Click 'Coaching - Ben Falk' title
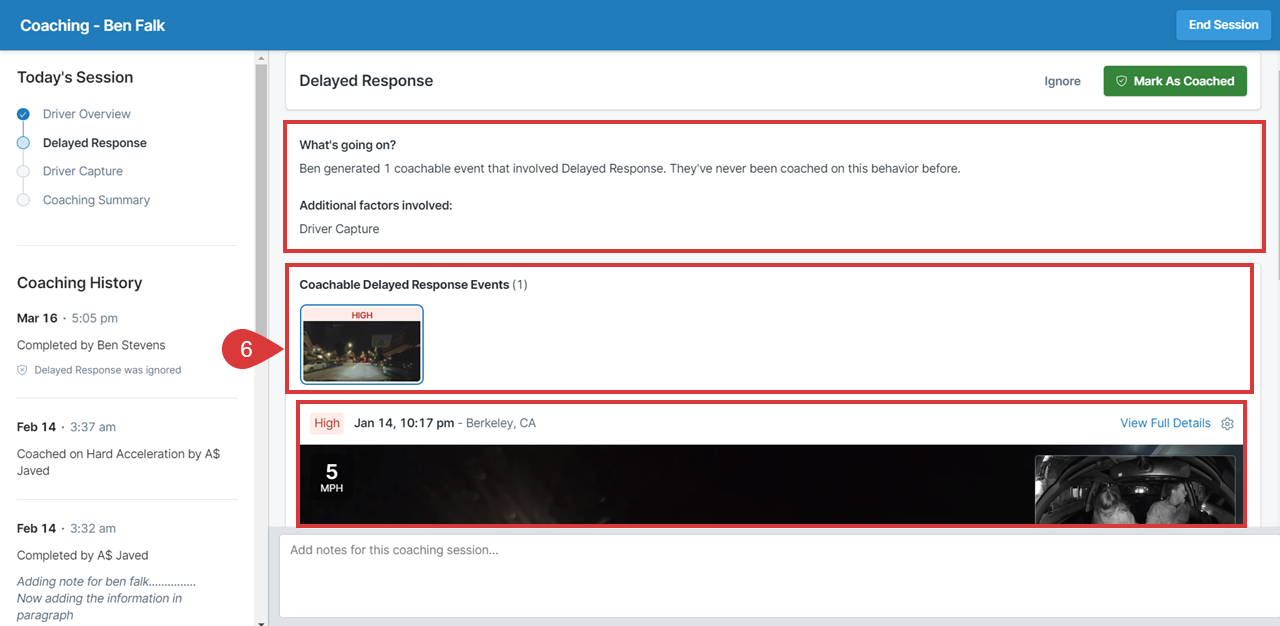Viewport: 1280px width, 626px height. pyautogui.click(x=93, y=25)
